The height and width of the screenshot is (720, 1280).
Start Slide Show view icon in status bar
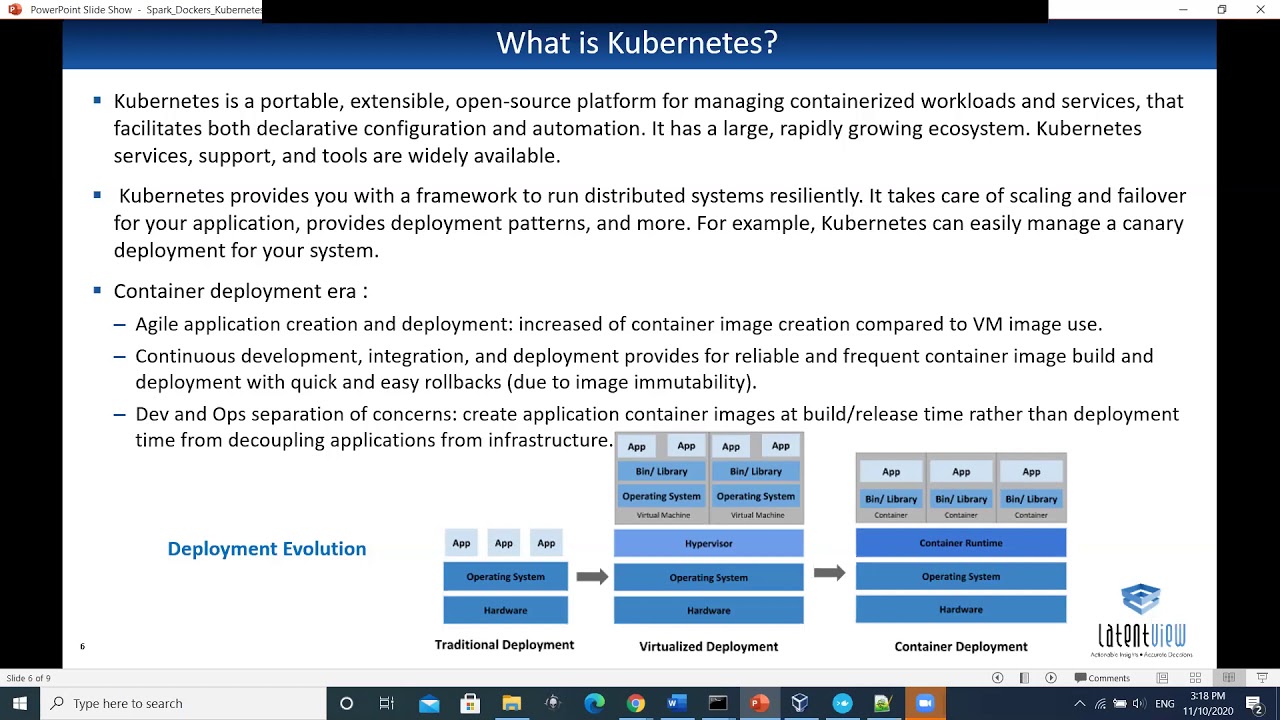[x=1262, y=678]
